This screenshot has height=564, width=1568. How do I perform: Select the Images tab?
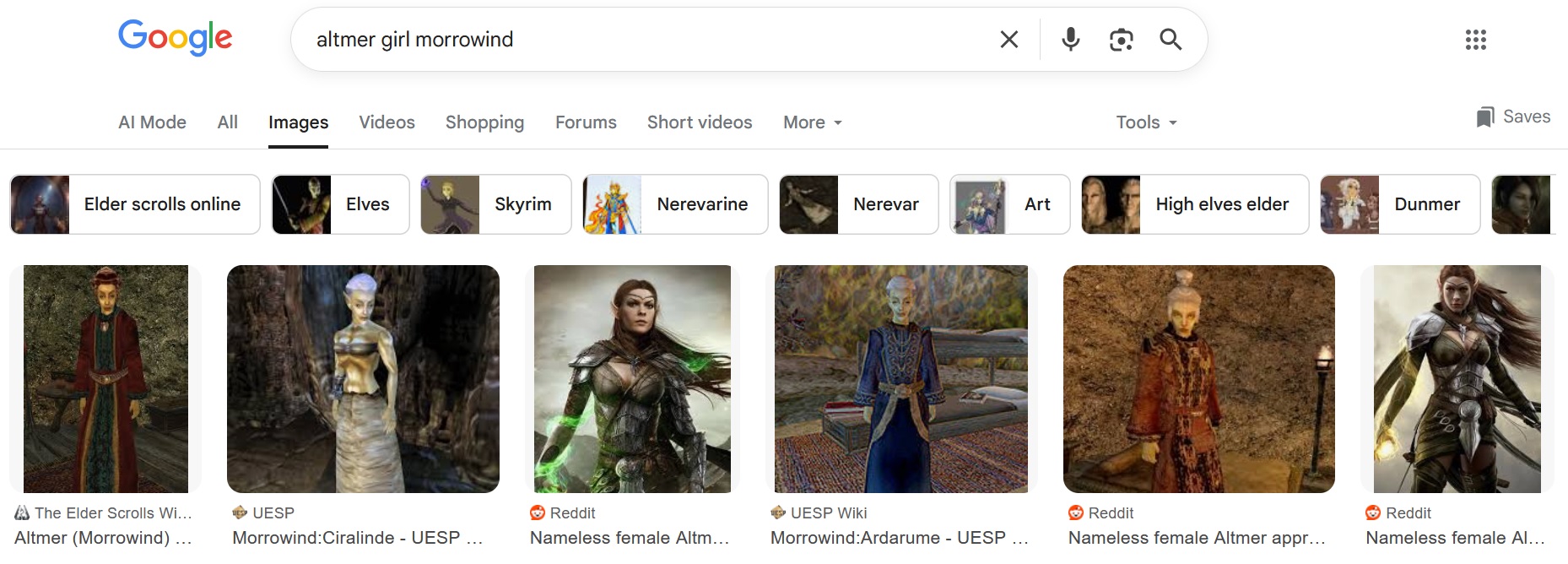(298, 122)
